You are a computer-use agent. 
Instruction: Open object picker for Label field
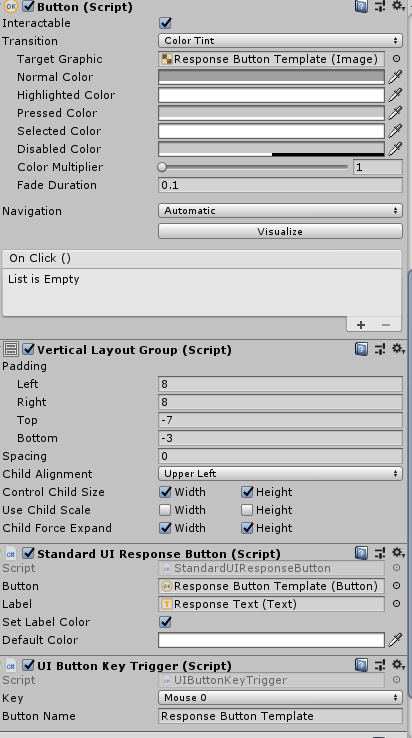click(396, 604)
